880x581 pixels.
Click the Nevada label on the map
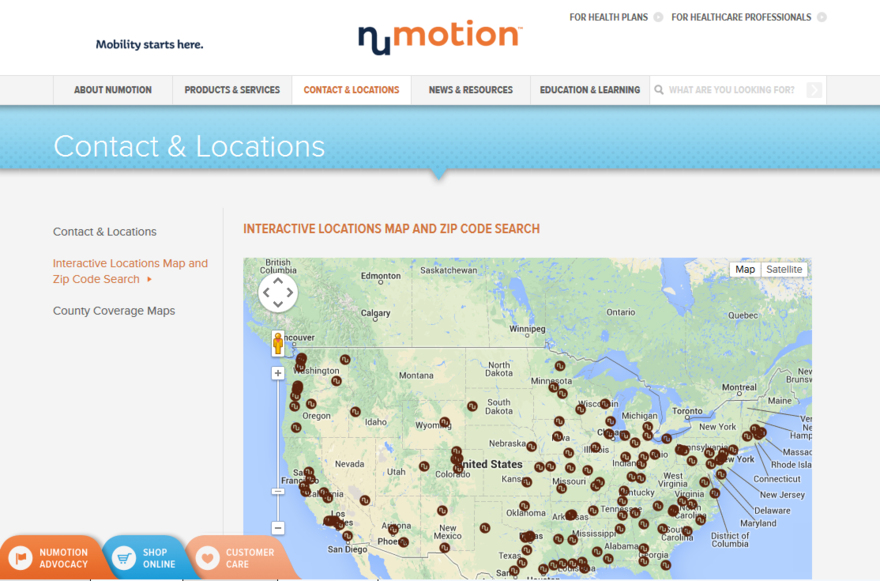point(350,464)
